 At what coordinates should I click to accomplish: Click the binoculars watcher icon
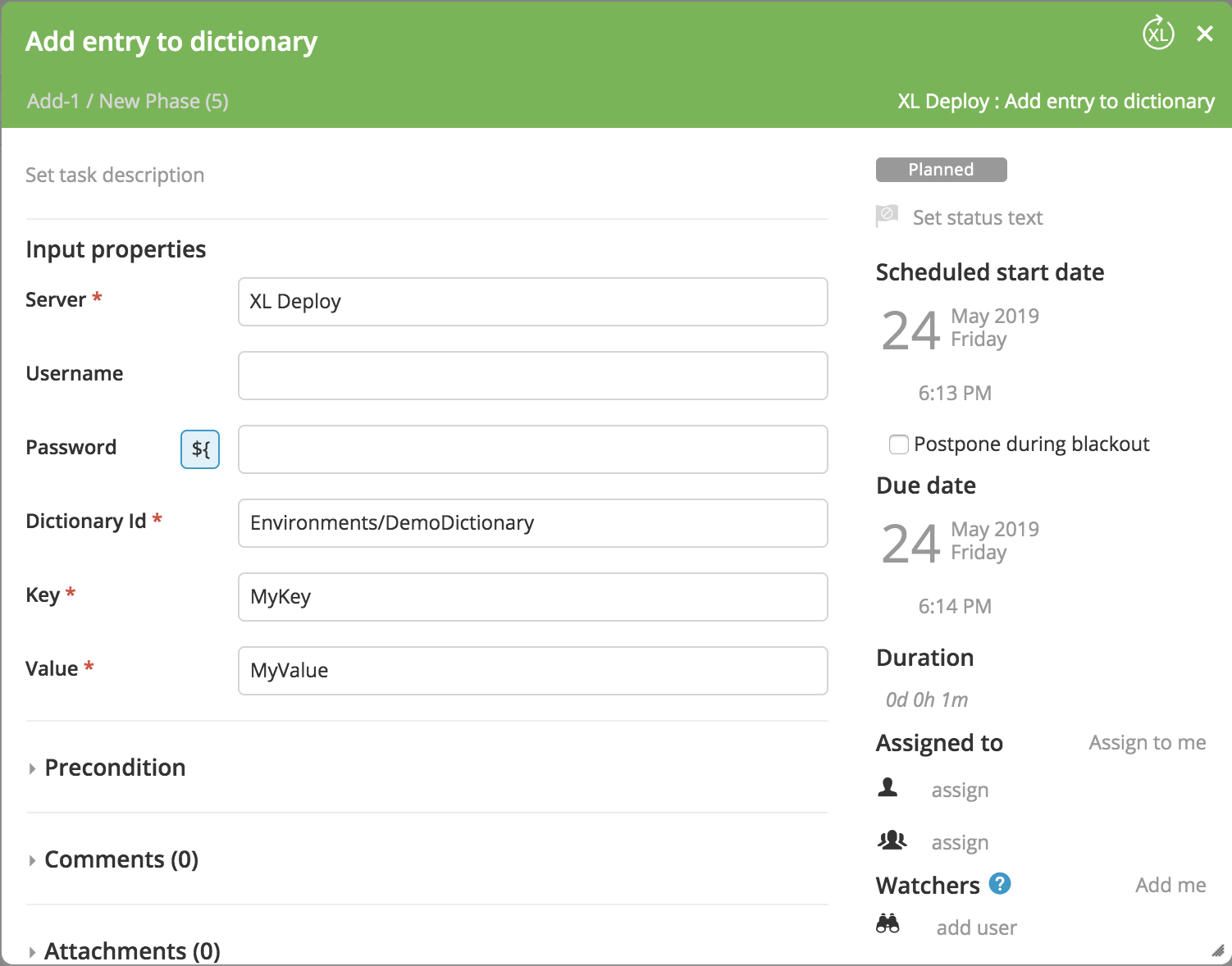(x=887, y=924)
